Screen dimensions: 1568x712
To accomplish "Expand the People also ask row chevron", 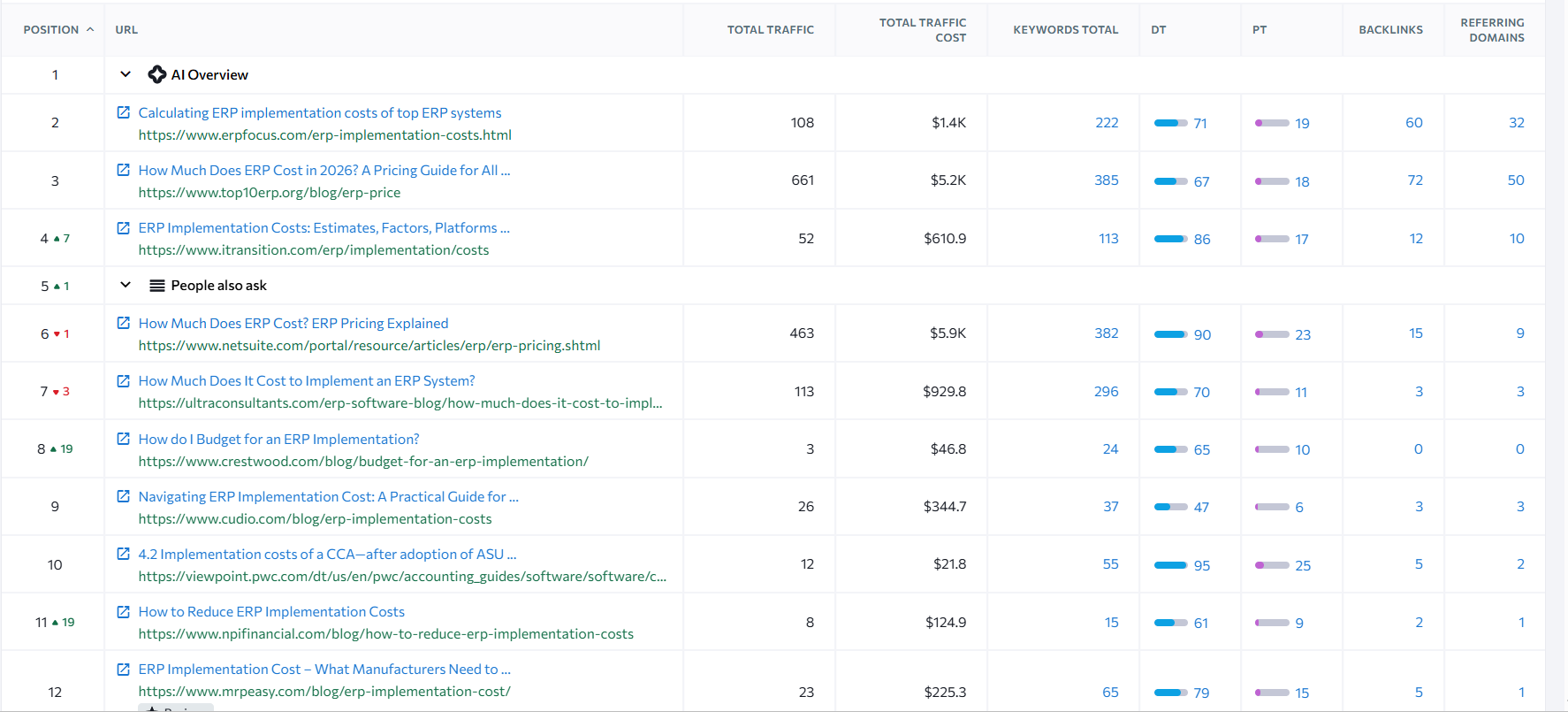I will 126,285.
